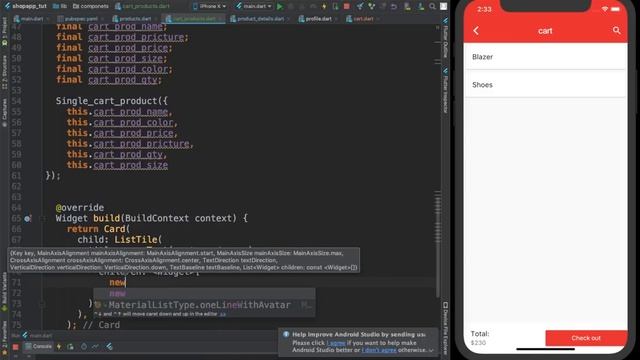The width and height of the screenshot is (640, 360).
Task: Click the fold marker at line 73
Action: coord(42,304)
